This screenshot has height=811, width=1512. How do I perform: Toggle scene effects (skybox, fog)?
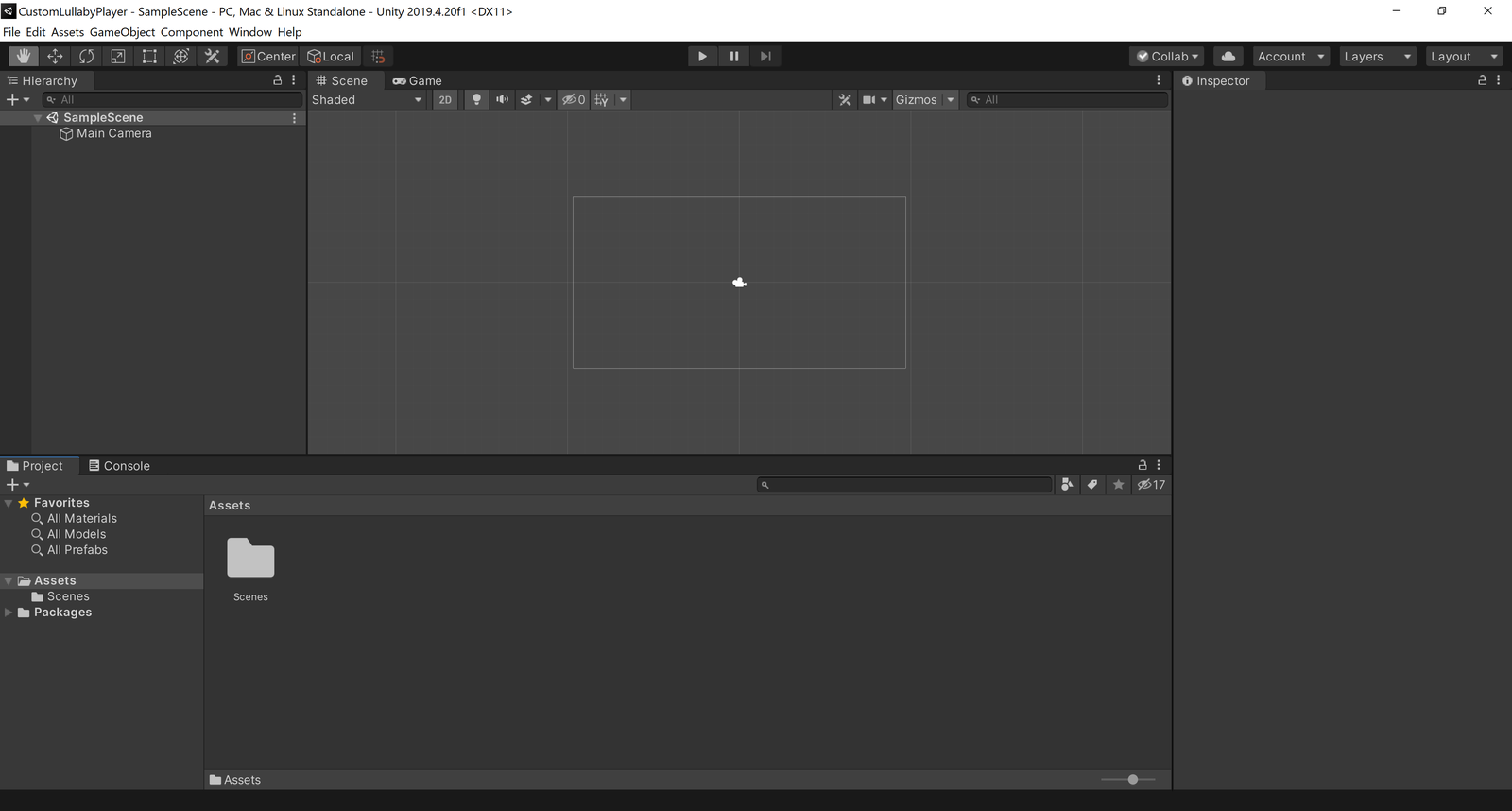tap(526, 100)
